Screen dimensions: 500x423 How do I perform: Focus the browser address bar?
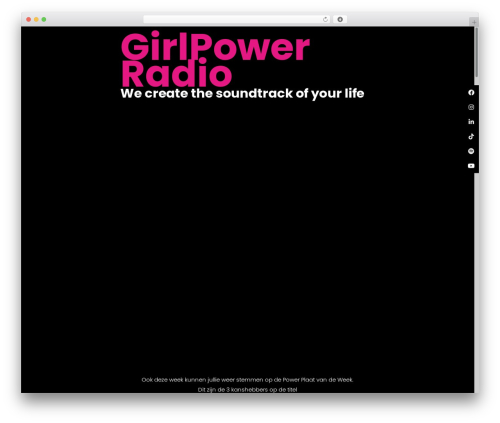237,19
